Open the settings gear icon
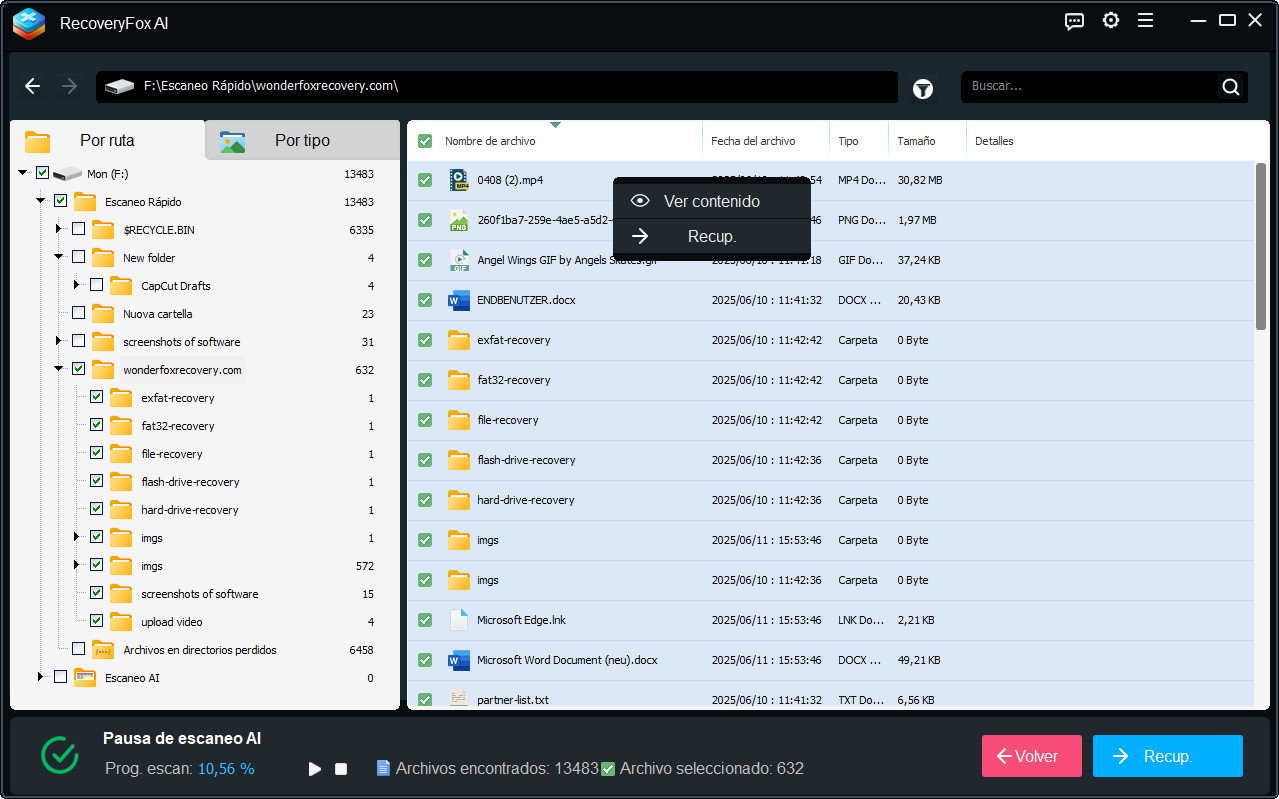The width and height of the screenshot is (1279, 799). (1110, 20)
